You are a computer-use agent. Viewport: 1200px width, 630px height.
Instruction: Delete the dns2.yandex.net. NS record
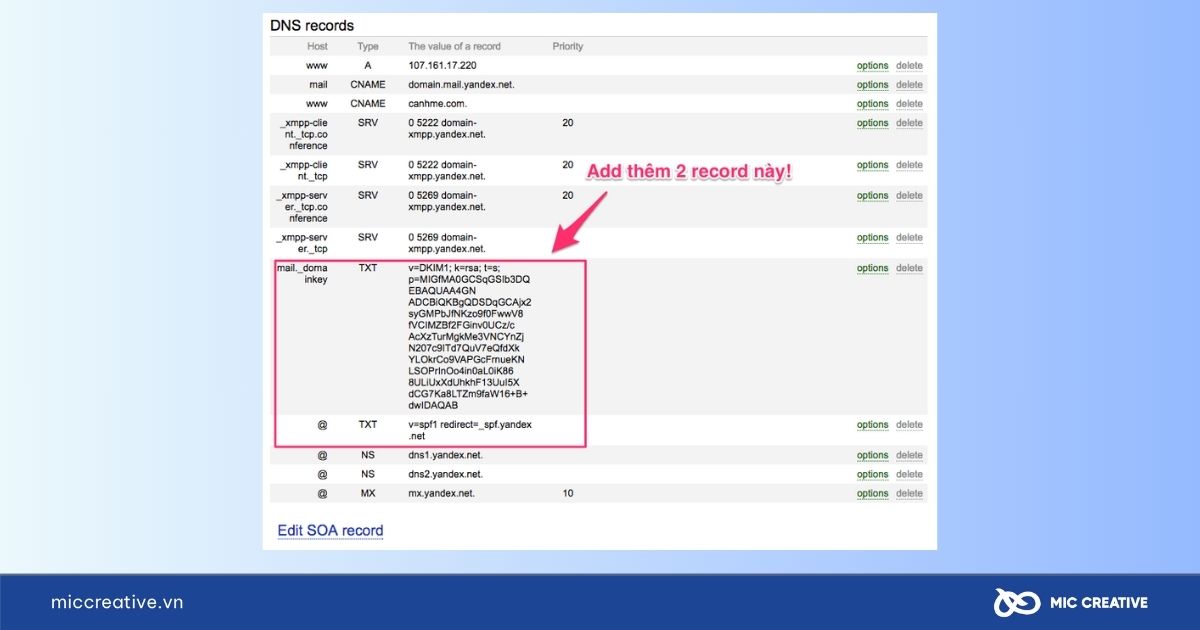pyautogui.click(x=909, y=475)
